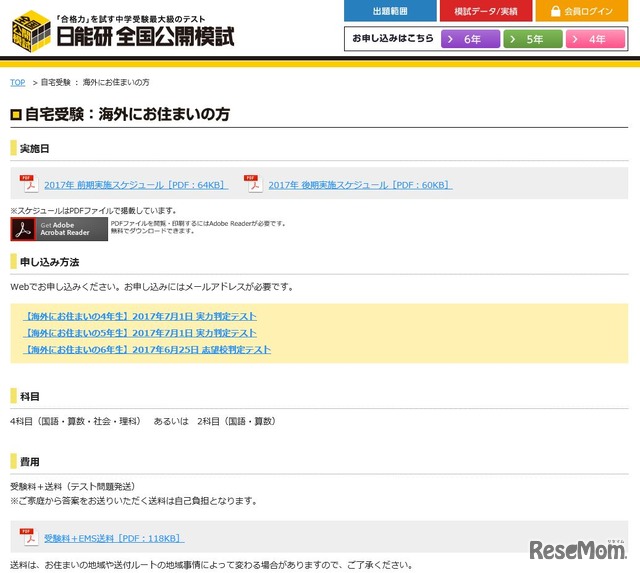Click the chevron on the 4年 button
Image resolution: width=640 pixels, height=573 pixels.
click(575, 39)
